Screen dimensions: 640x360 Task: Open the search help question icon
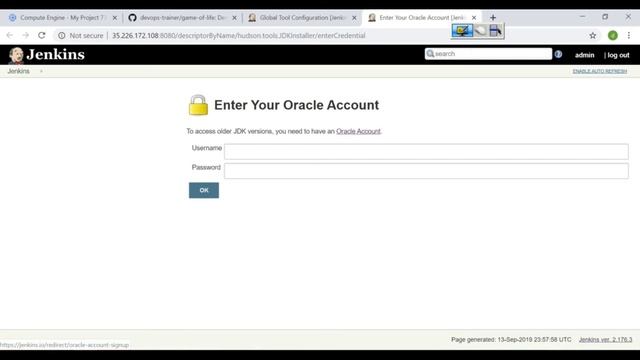558,54
